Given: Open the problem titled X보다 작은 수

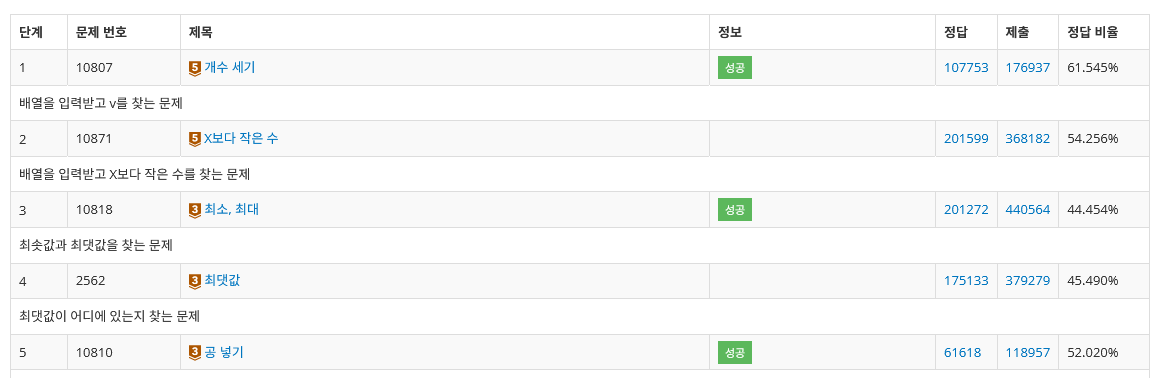Looking at the screenshot, I should coord(242,139).
